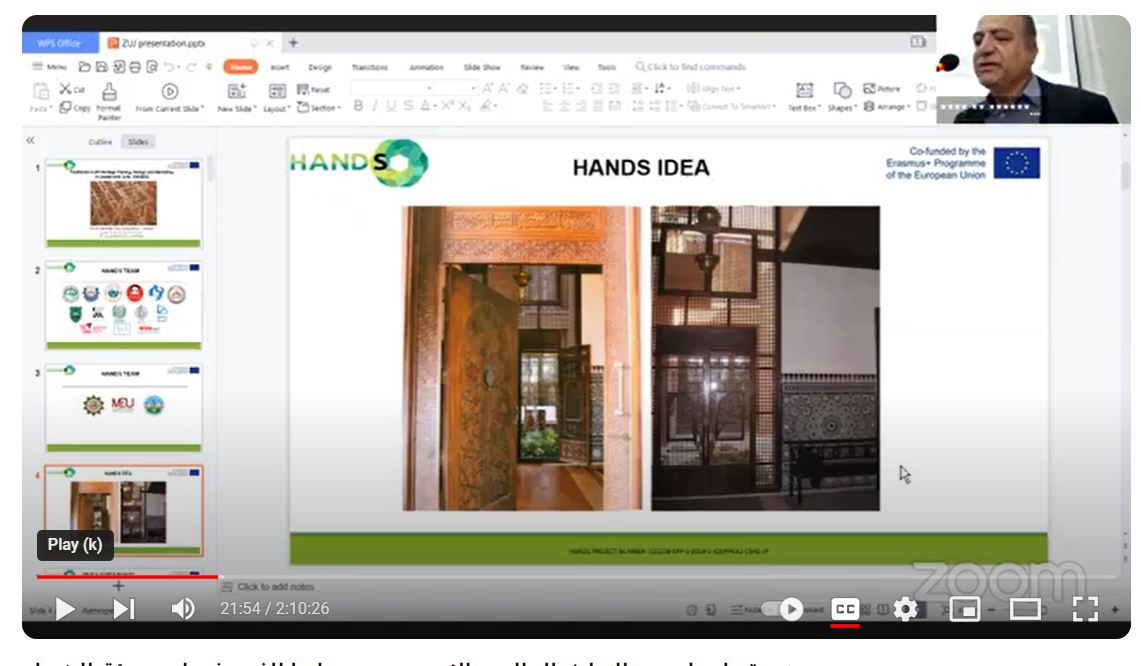Toggle Strikethrough formatting
The height and width of the screenshot is (666, 1141).
[x=408, y=106]
